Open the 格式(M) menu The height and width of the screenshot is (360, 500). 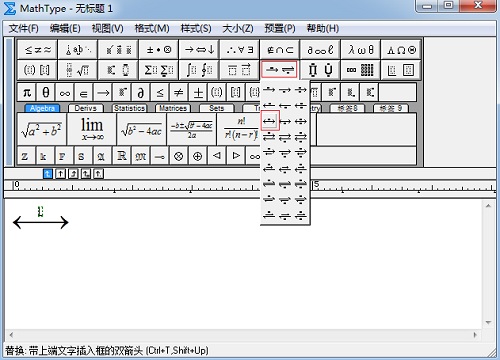click(152, 28)
